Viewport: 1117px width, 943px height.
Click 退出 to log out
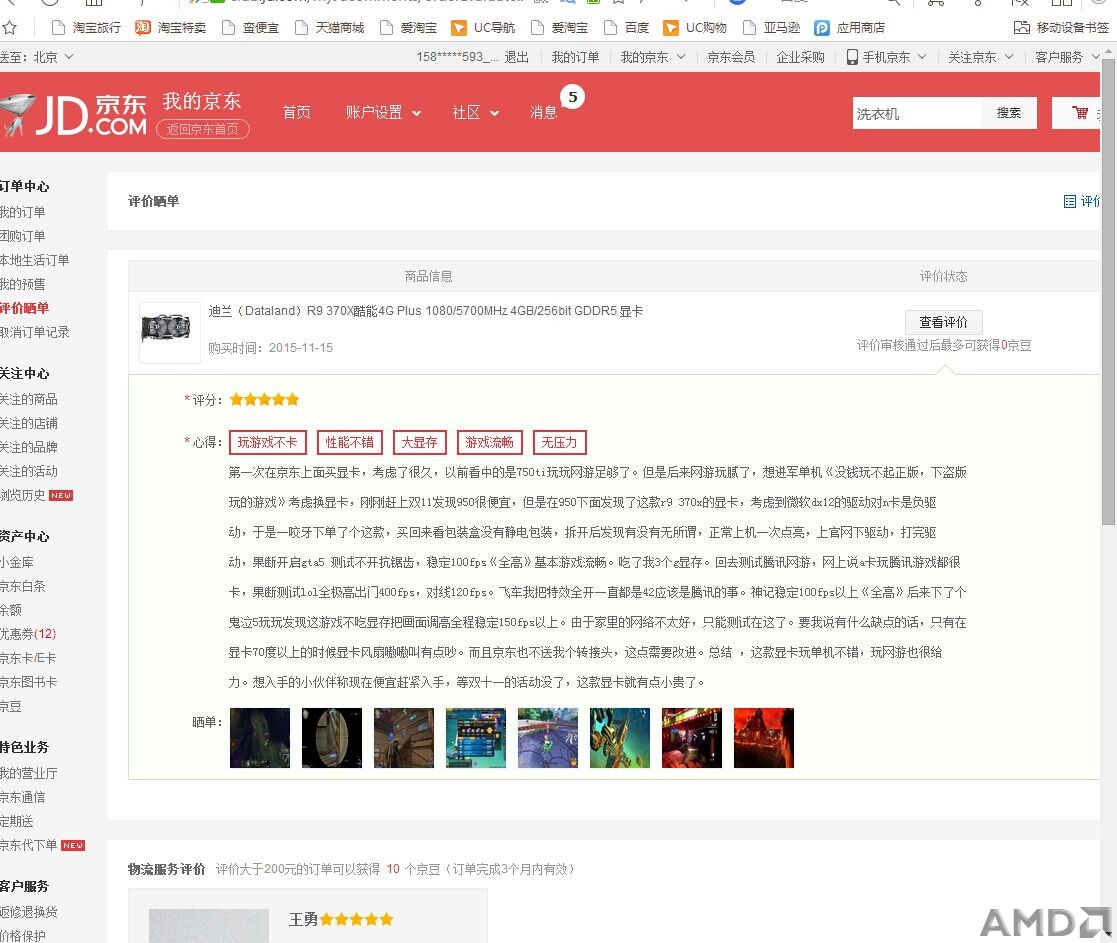pos(516,57)
